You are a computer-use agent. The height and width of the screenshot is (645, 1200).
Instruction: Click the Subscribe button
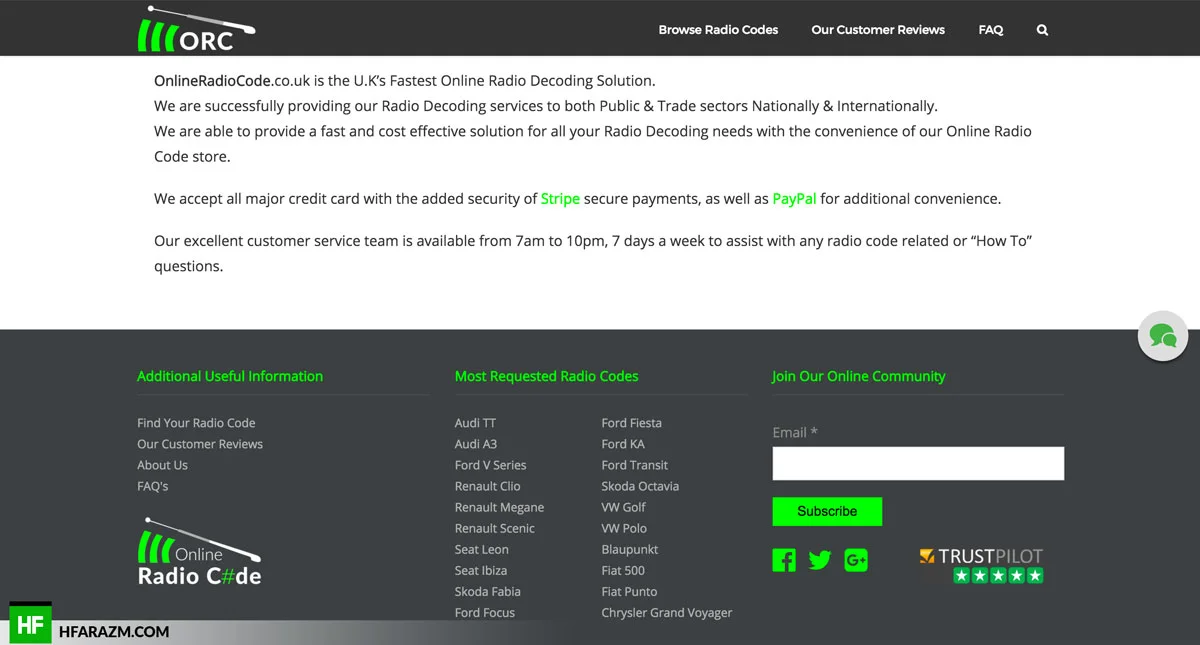827,511
